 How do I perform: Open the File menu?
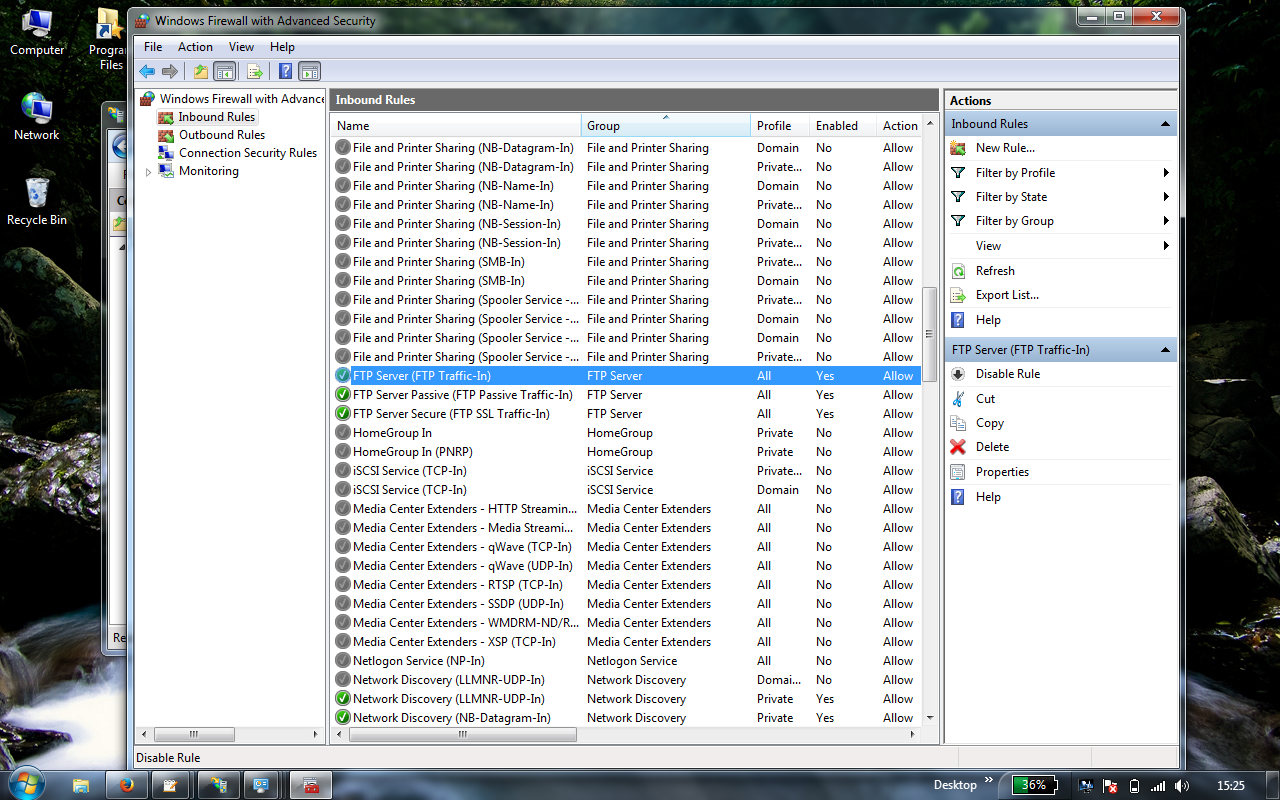click(153, 47)
